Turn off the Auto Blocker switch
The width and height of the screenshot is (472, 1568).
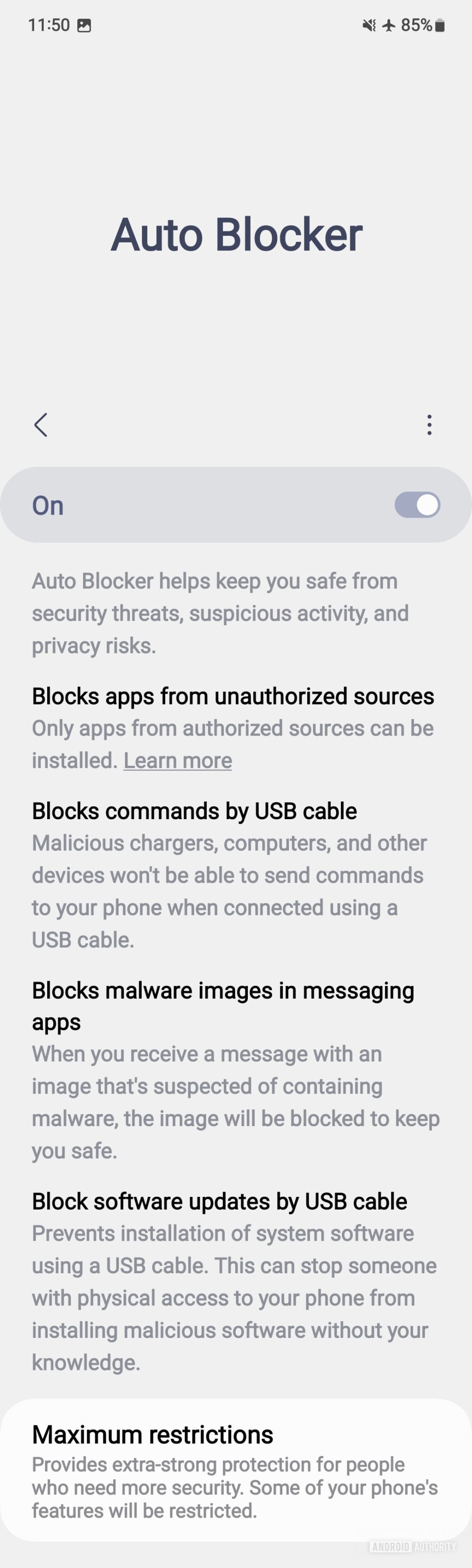(x=417, y=505)
